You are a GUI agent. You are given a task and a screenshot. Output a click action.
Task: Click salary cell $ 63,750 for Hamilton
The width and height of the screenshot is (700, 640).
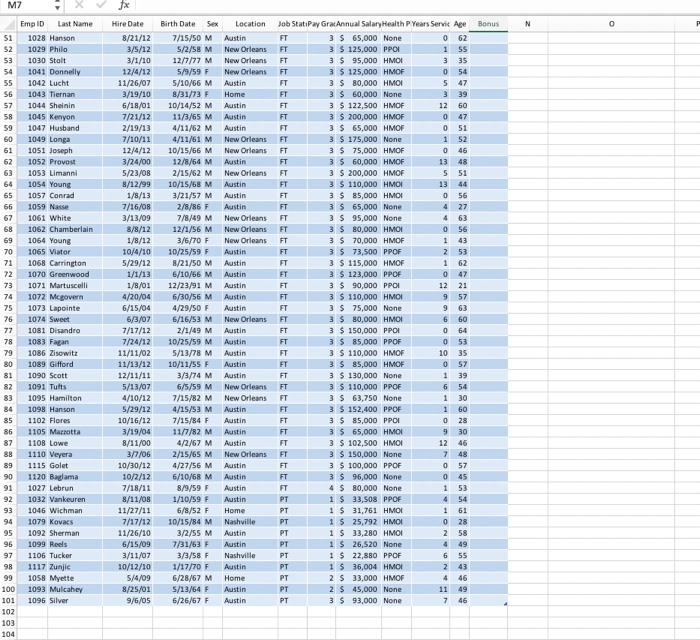tap(358, 398)
